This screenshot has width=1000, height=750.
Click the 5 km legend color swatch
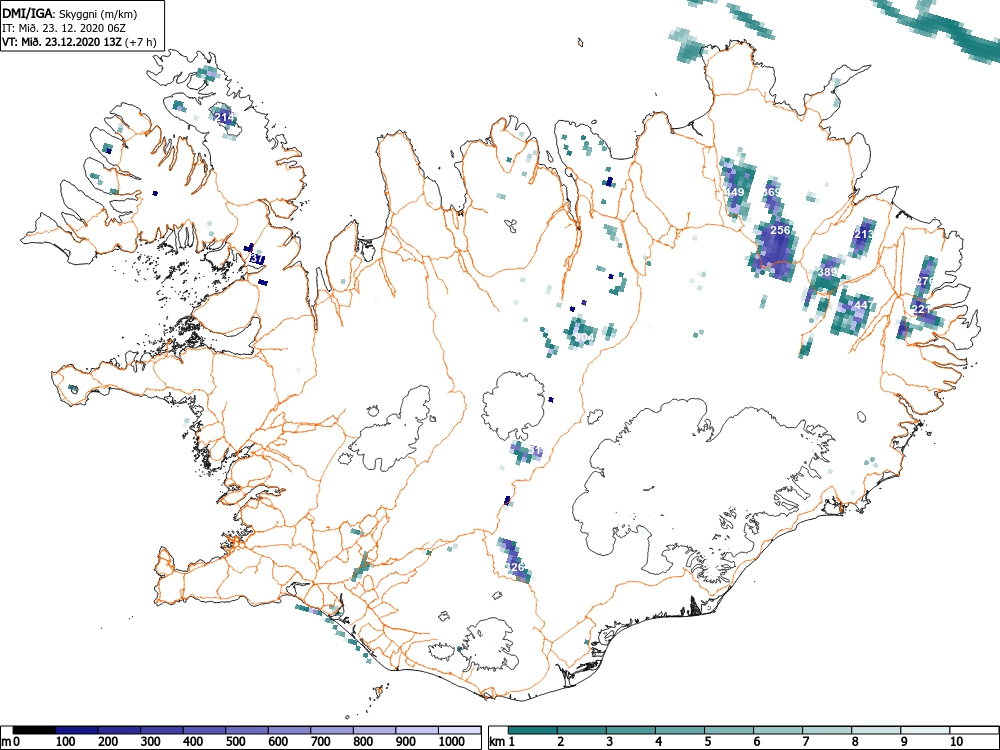[x=728, y=730]
